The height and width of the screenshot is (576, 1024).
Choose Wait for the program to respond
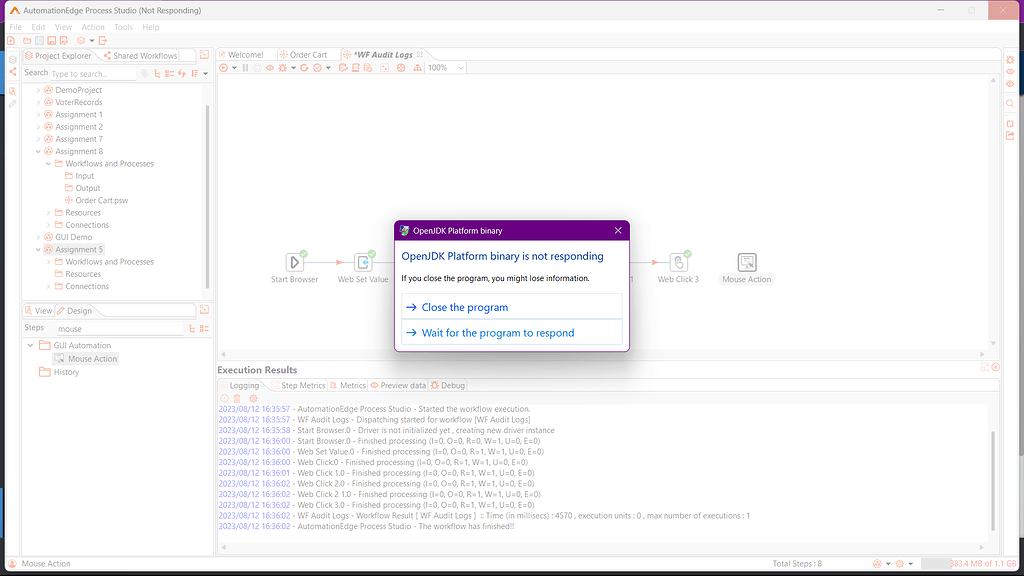tap(500, 332)
